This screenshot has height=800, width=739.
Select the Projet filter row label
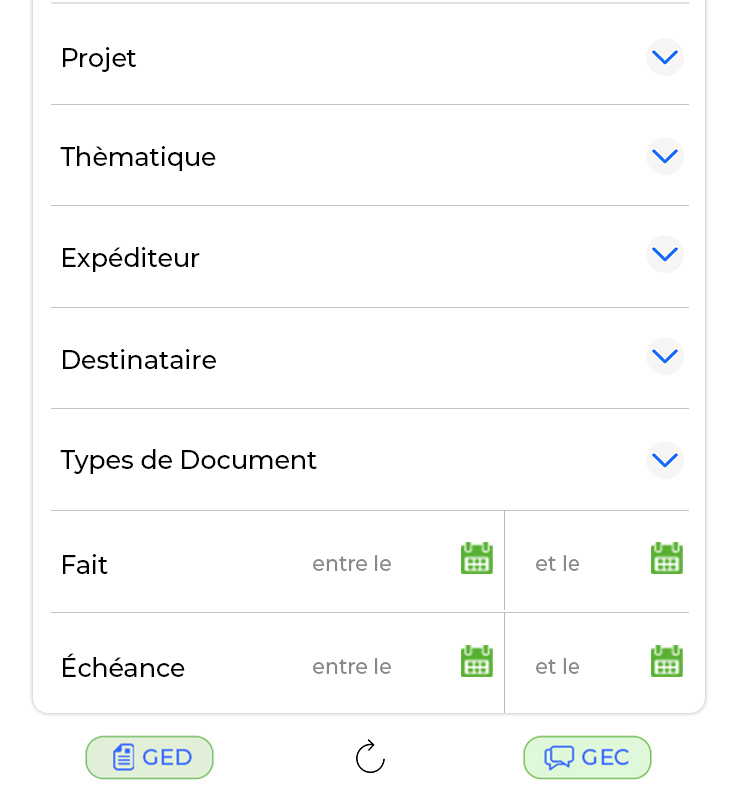click(98, 58)
